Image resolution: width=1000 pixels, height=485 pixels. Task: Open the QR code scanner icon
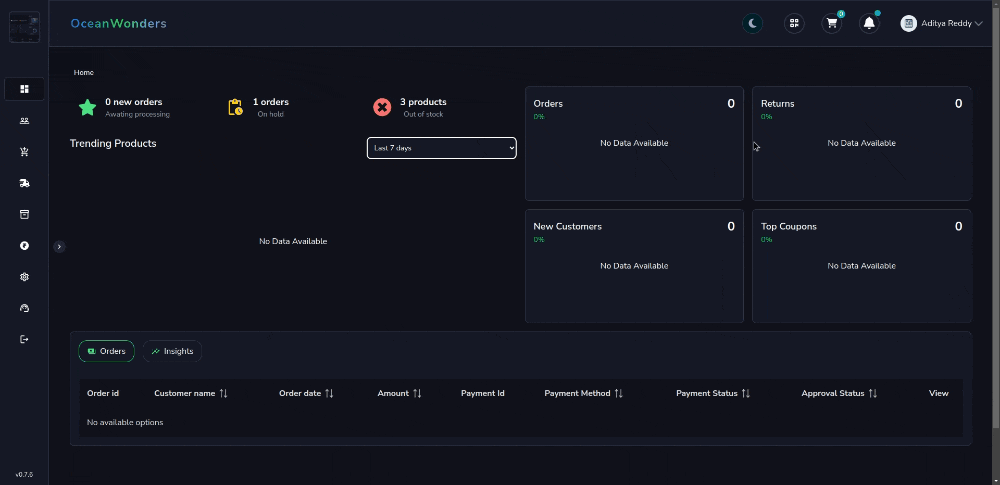[x=794, y=23]
